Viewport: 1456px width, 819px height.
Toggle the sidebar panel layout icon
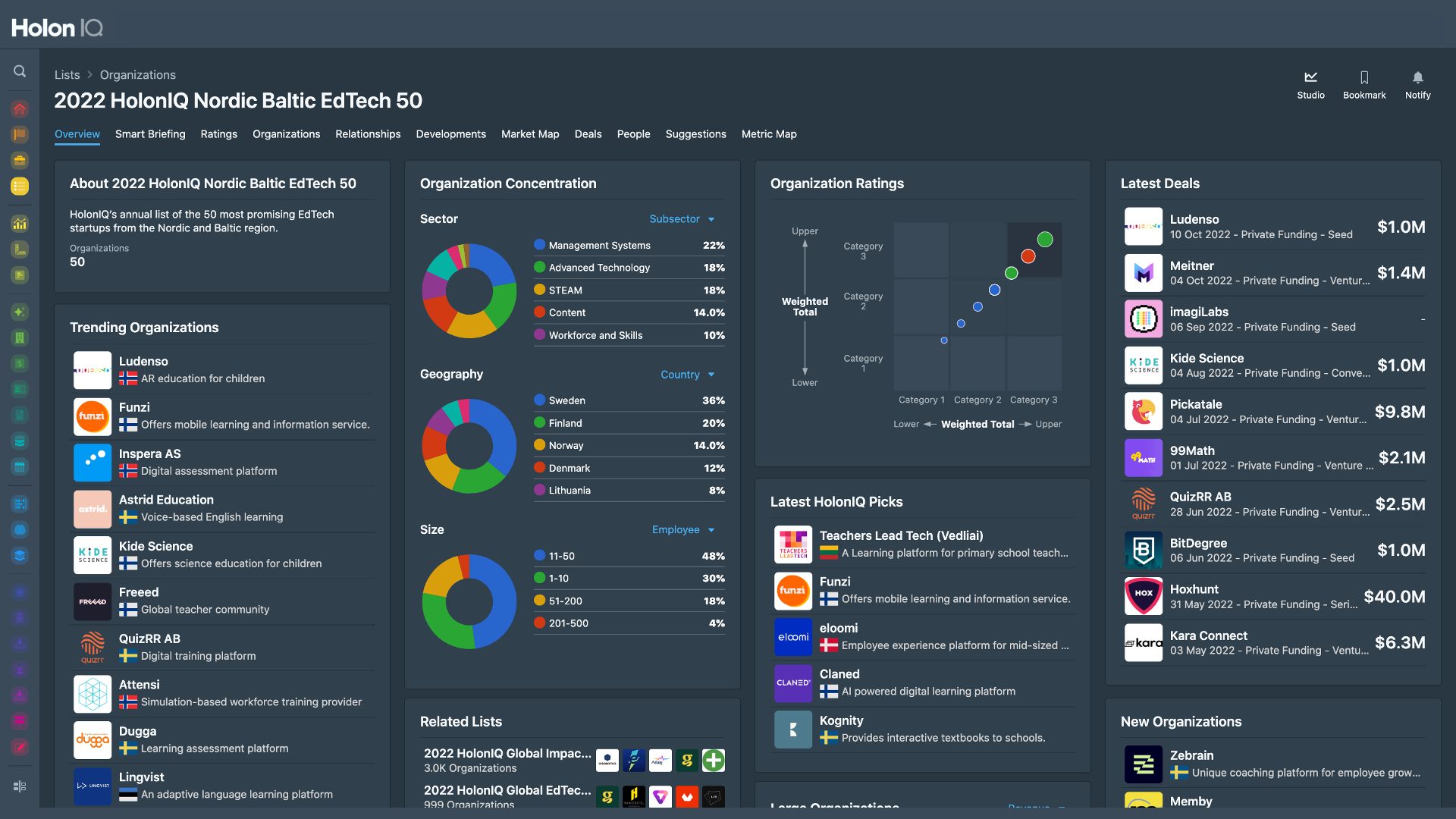point(20,786)
